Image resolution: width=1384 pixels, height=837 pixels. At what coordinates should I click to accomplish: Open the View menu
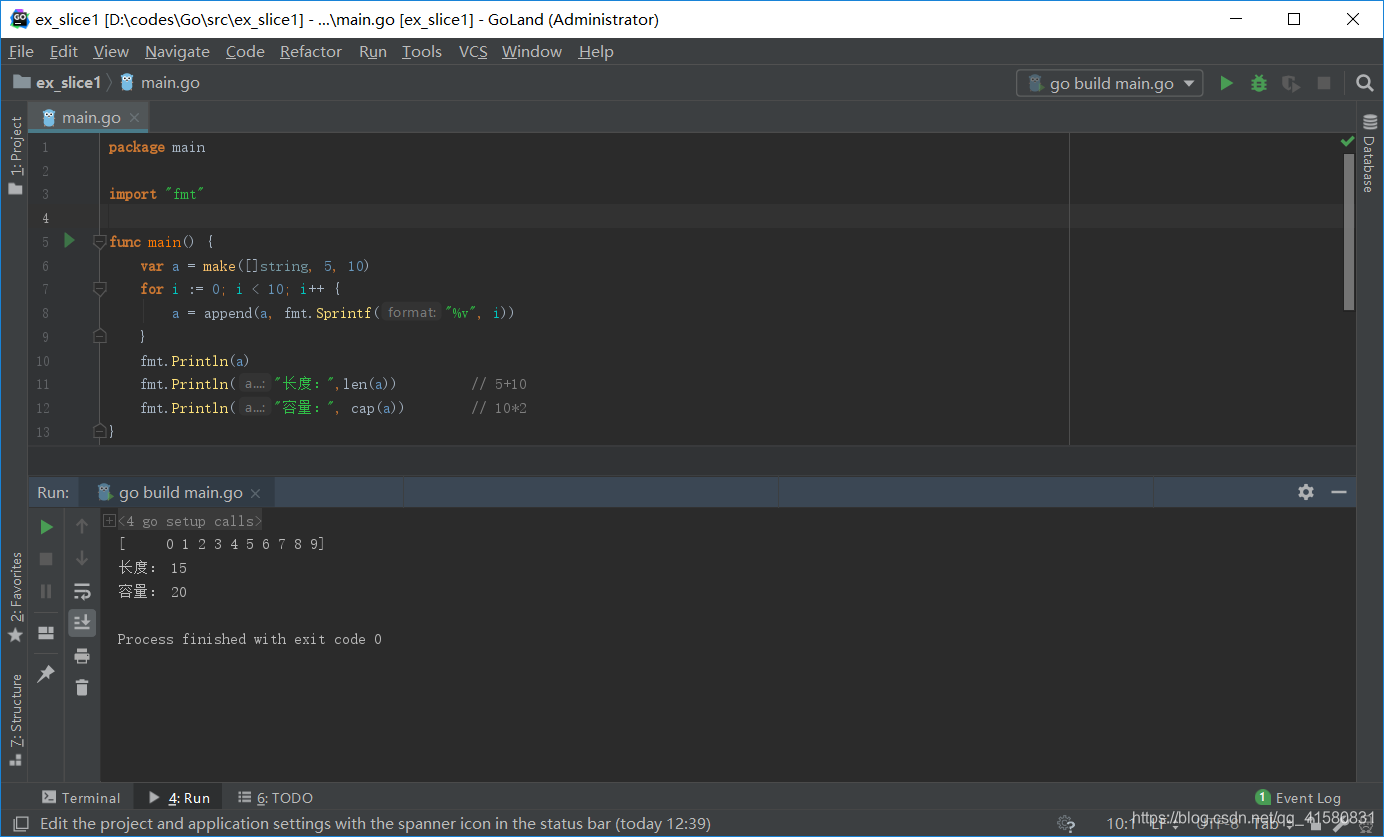click(111, 51)
